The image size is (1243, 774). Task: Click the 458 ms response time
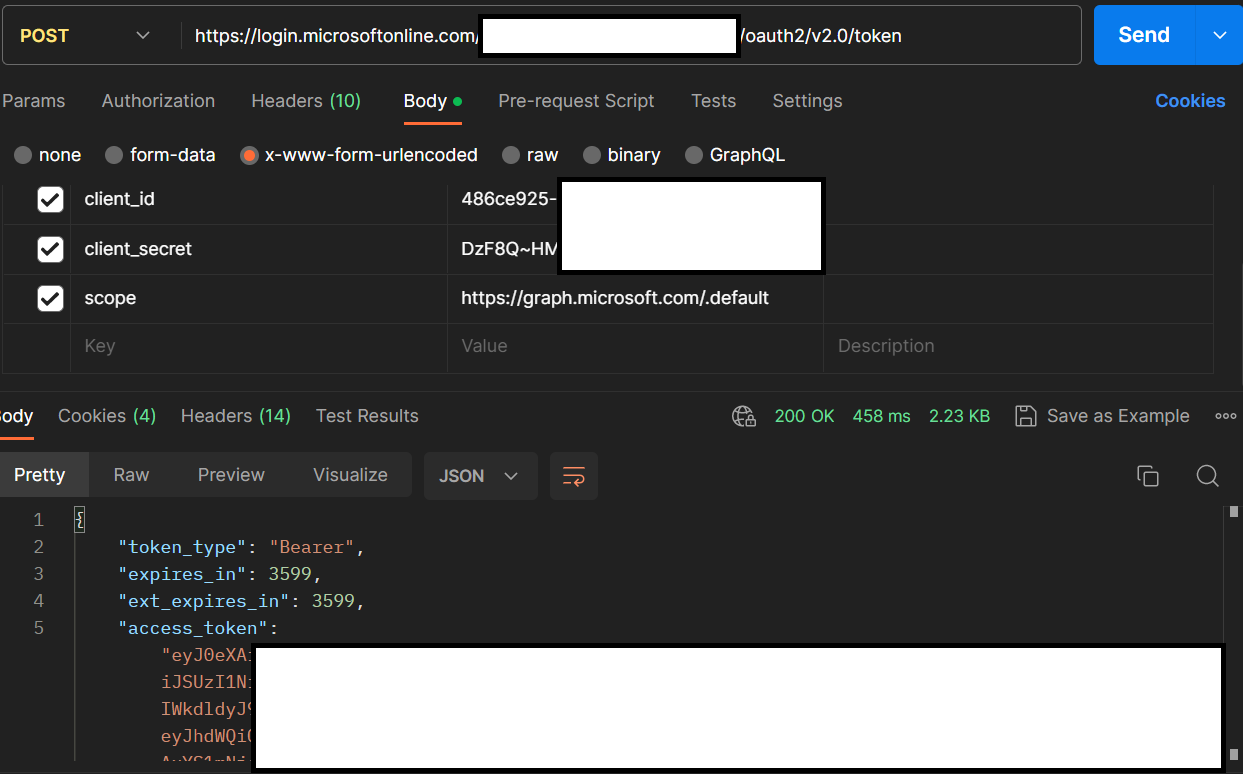[882, 416]
